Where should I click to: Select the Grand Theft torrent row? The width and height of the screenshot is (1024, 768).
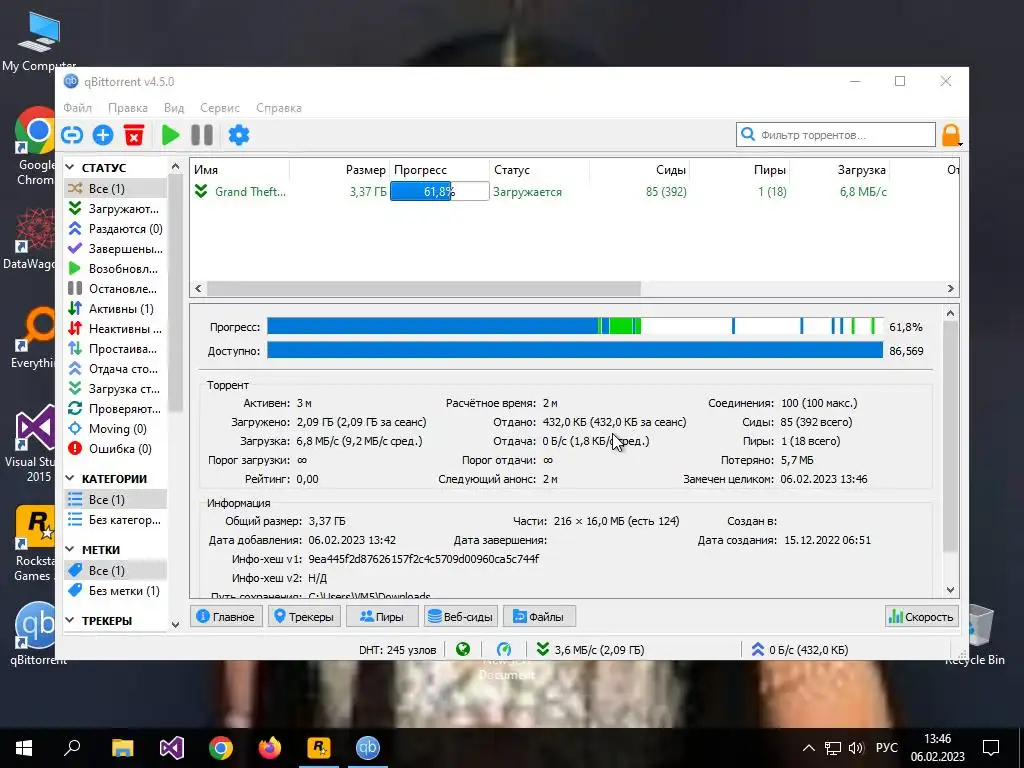click(x=575, y=191)
